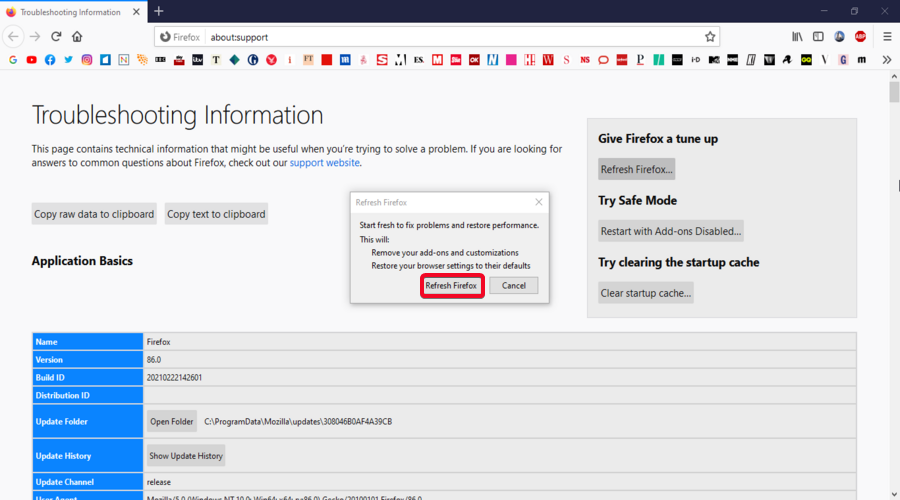Reload the page with the refresh icon
Image resolution: width=900 pixels, height=500 pixels.
point(56,37)
